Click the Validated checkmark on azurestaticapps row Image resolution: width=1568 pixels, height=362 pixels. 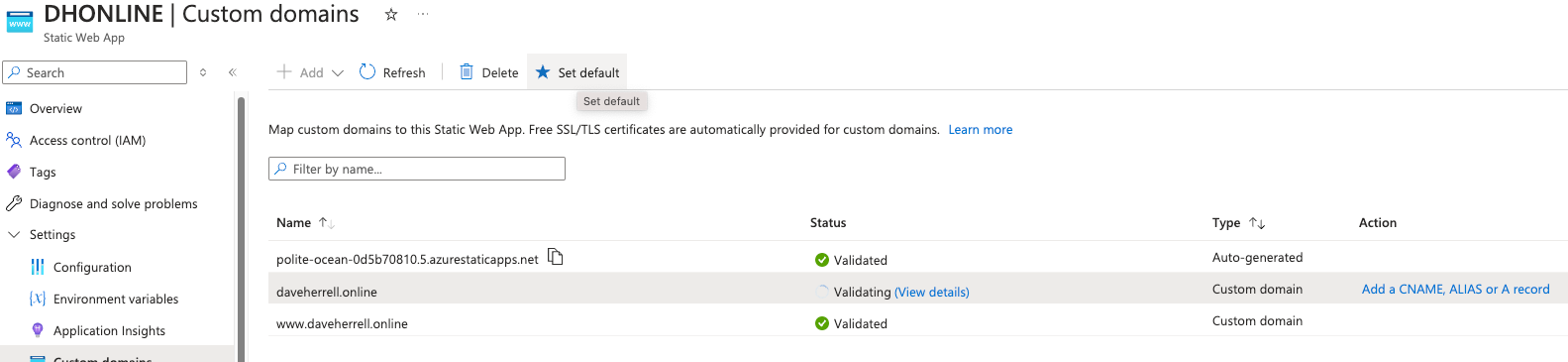(822, 260)
